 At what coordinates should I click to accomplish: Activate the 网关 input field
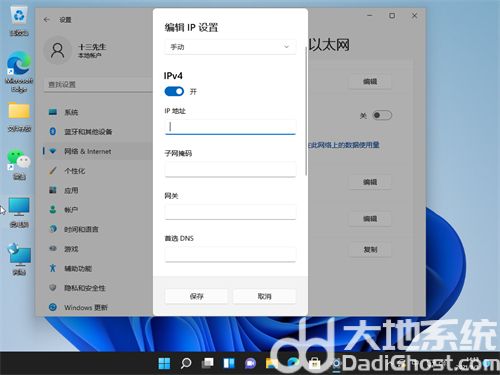pos(230,212)
